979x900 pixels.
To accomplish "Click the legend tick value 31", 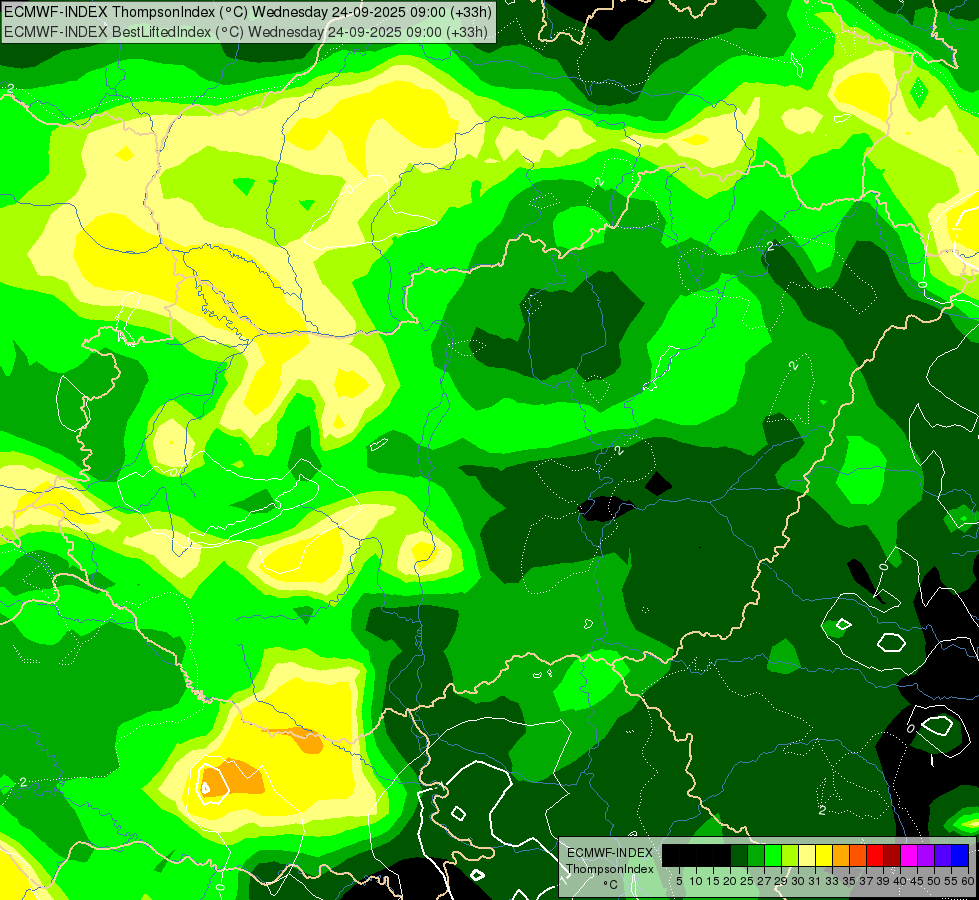I will click(815, 881).
